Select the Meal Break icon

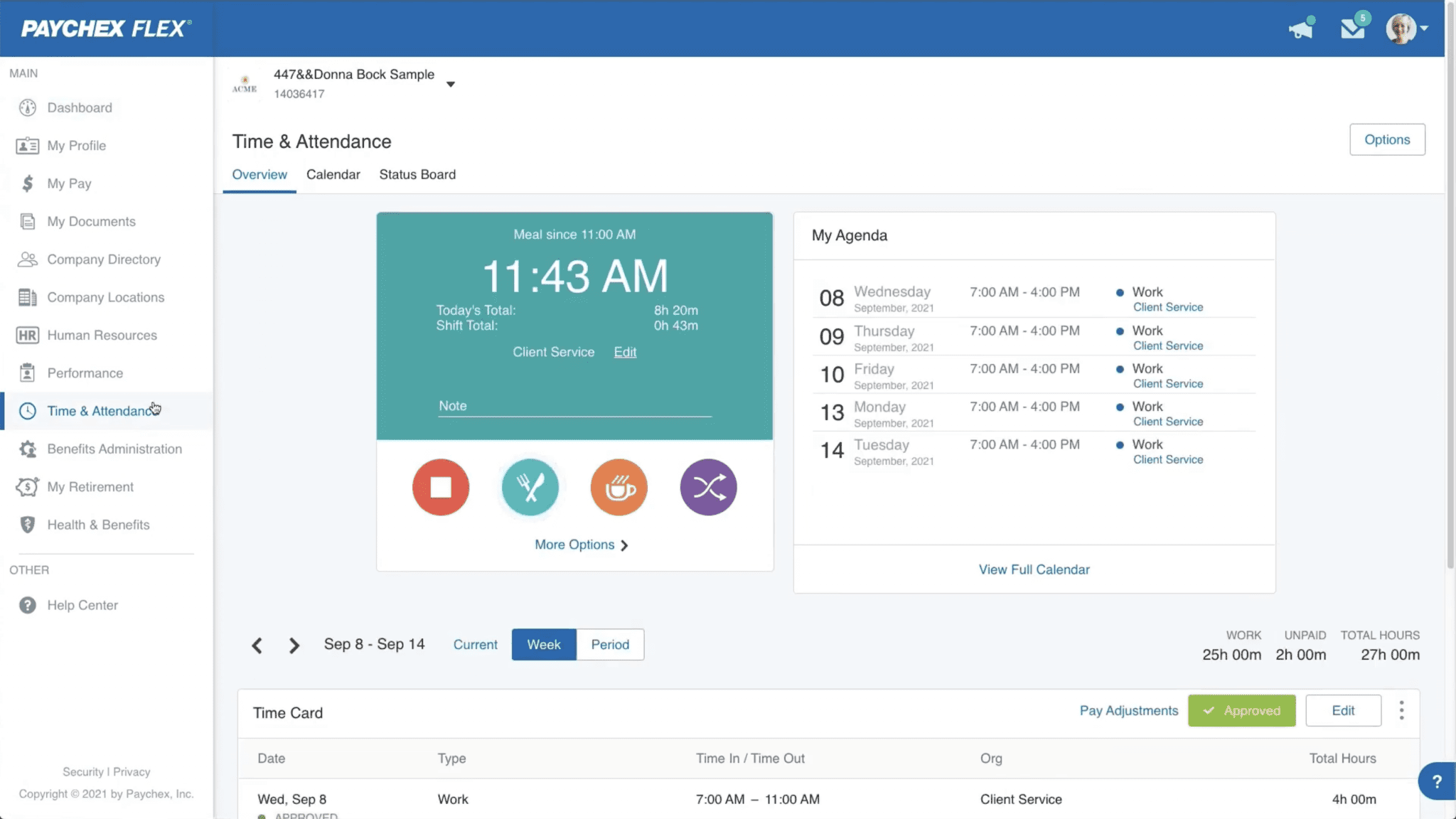(530, 487)
